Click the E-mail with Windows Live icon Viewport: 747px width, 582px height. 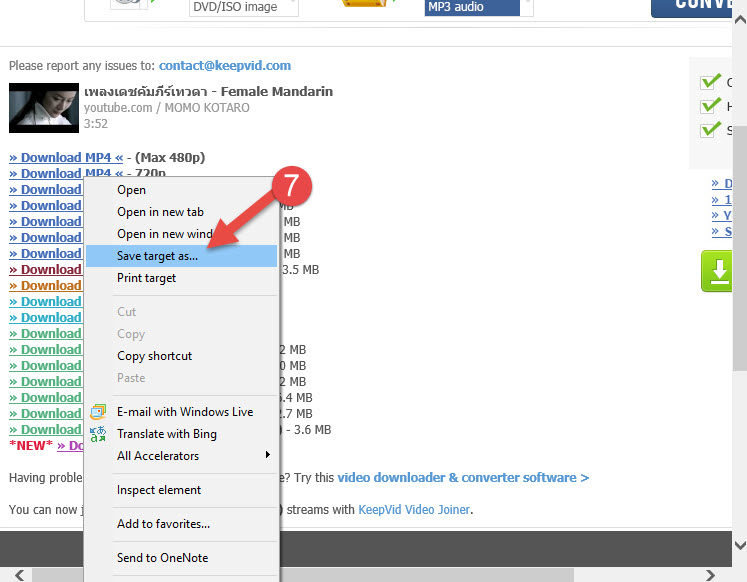pos(98,411)
